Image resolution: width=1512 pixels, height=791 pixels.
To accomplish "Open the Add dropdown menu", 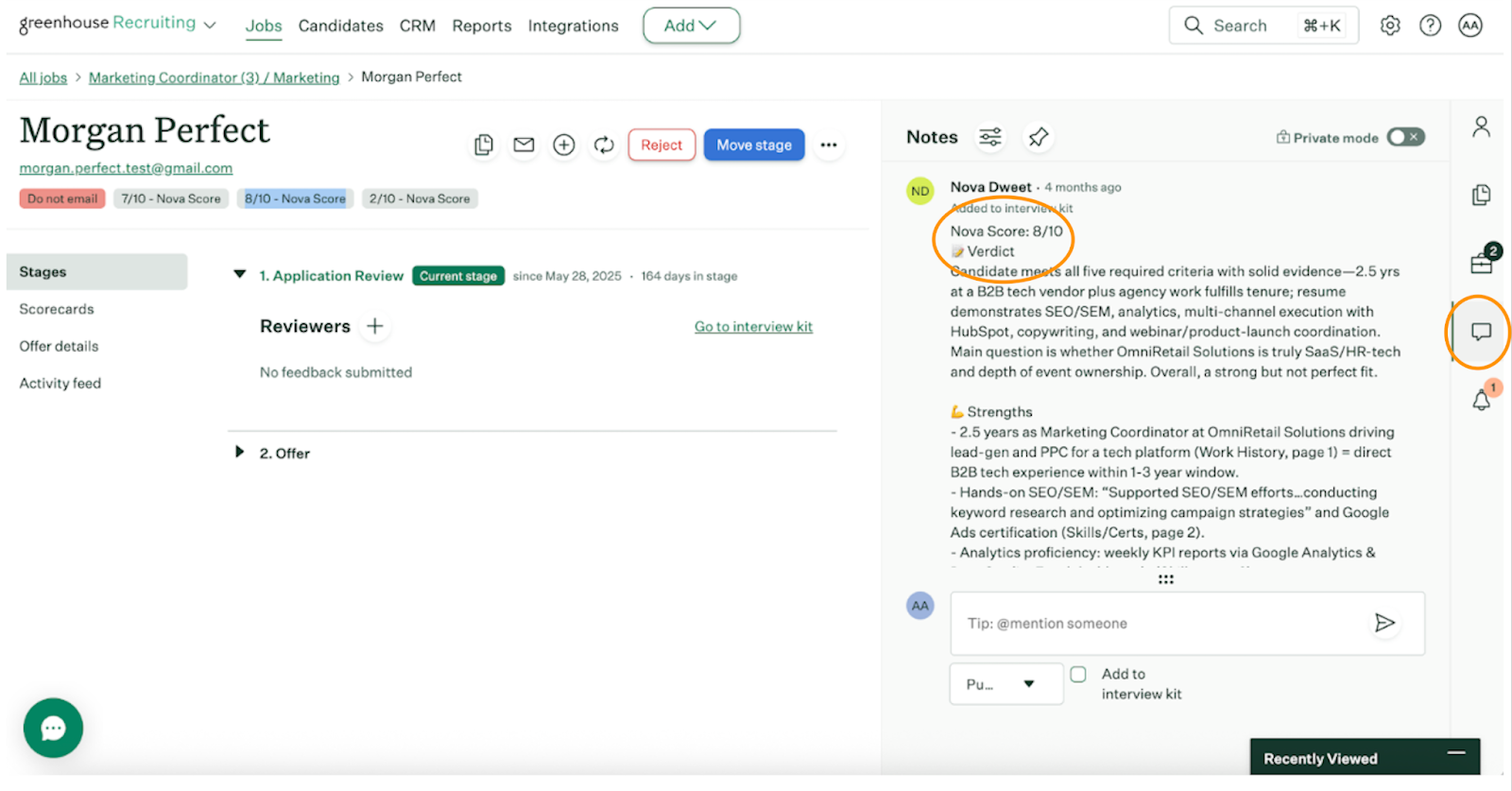I will click(691, 26).
